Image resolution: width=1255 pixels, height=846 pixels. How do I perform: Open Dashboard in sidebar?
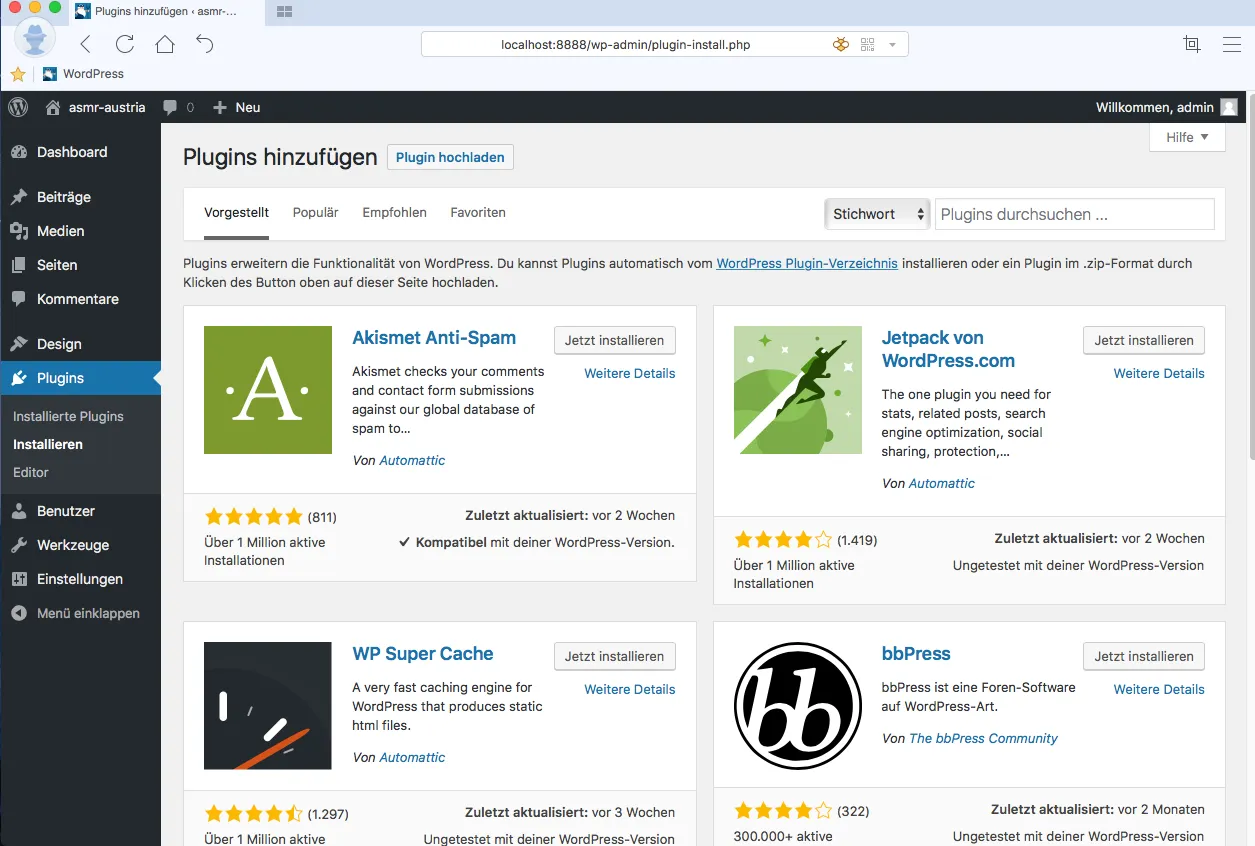pyautogui.click(x=80, y=152)
